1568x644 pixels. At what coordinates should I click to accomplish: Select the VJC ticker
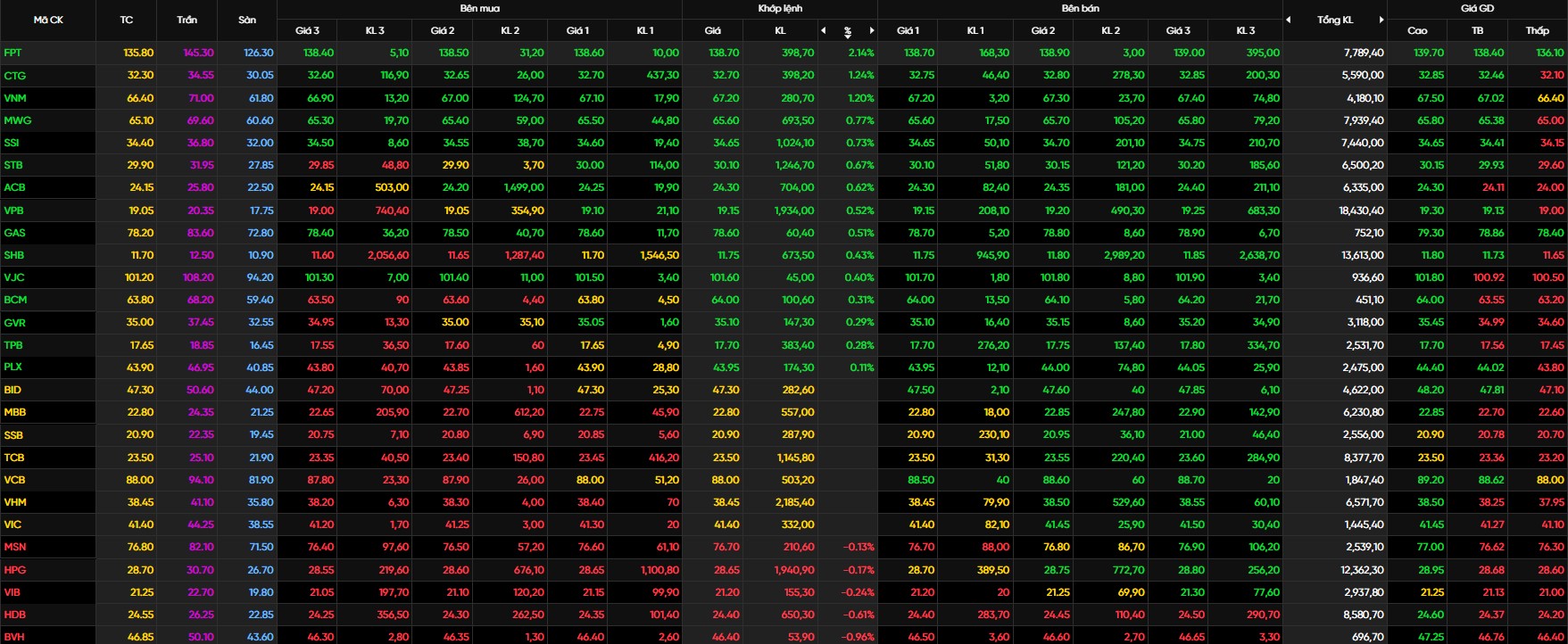point(13,277)
